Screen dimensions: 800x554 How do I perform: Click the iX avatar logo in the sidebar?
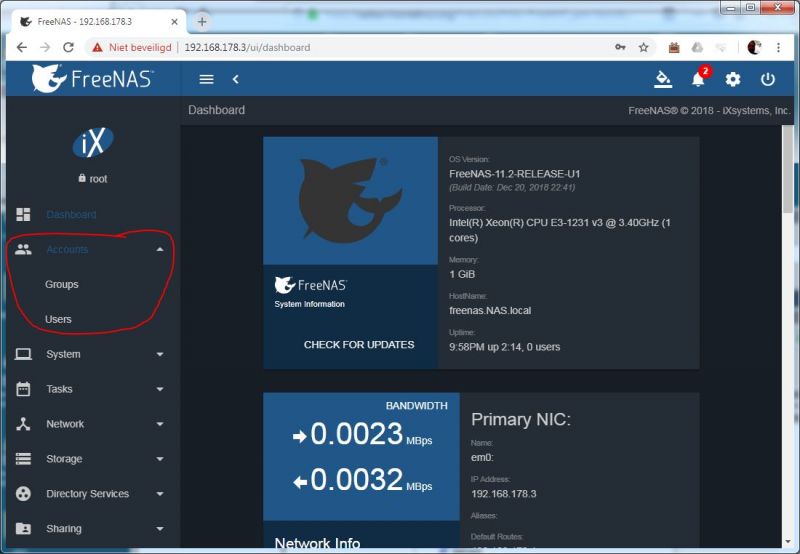tap(93, 142)
